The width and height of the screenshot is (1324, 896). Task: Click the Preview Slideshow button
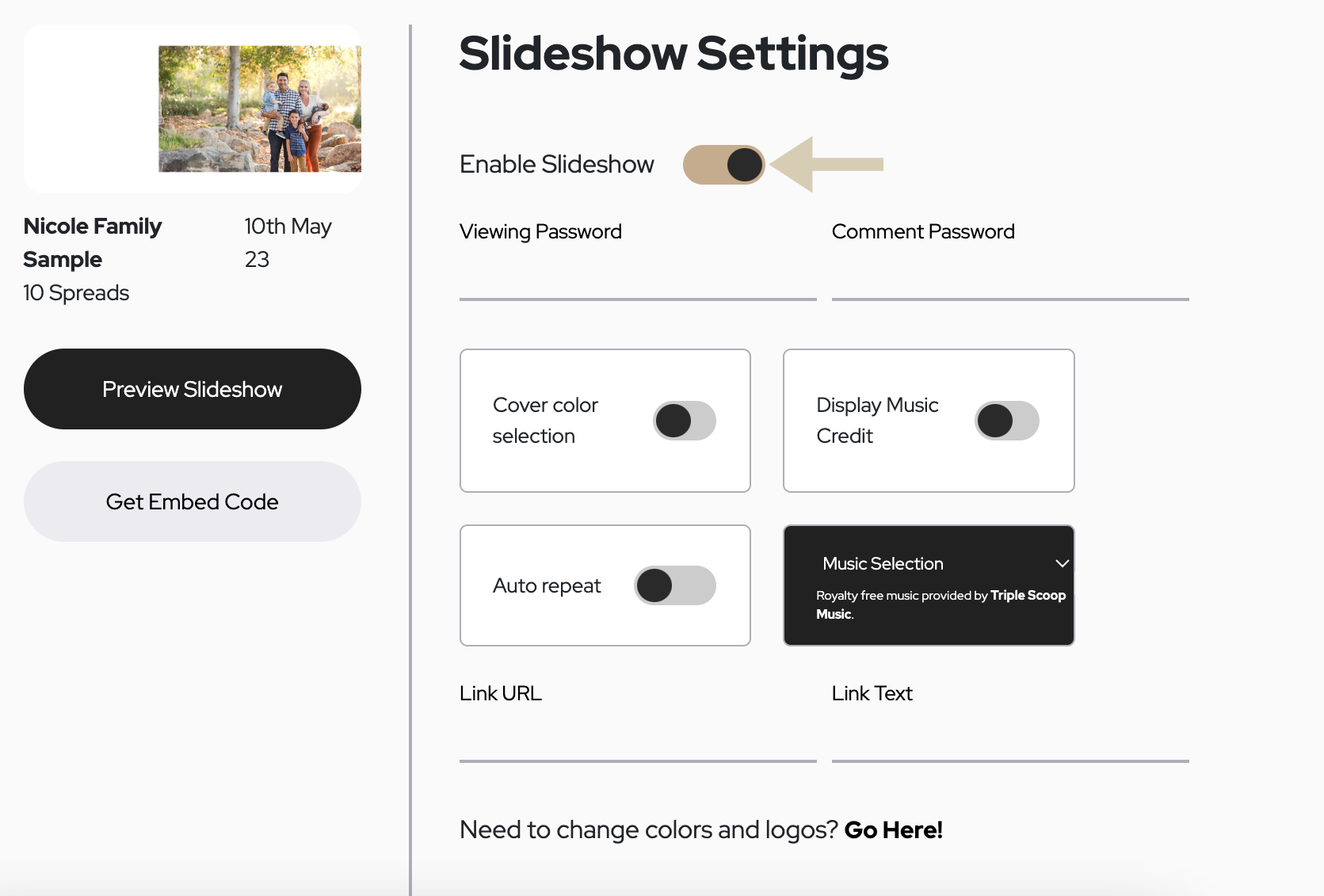(193, 389)
